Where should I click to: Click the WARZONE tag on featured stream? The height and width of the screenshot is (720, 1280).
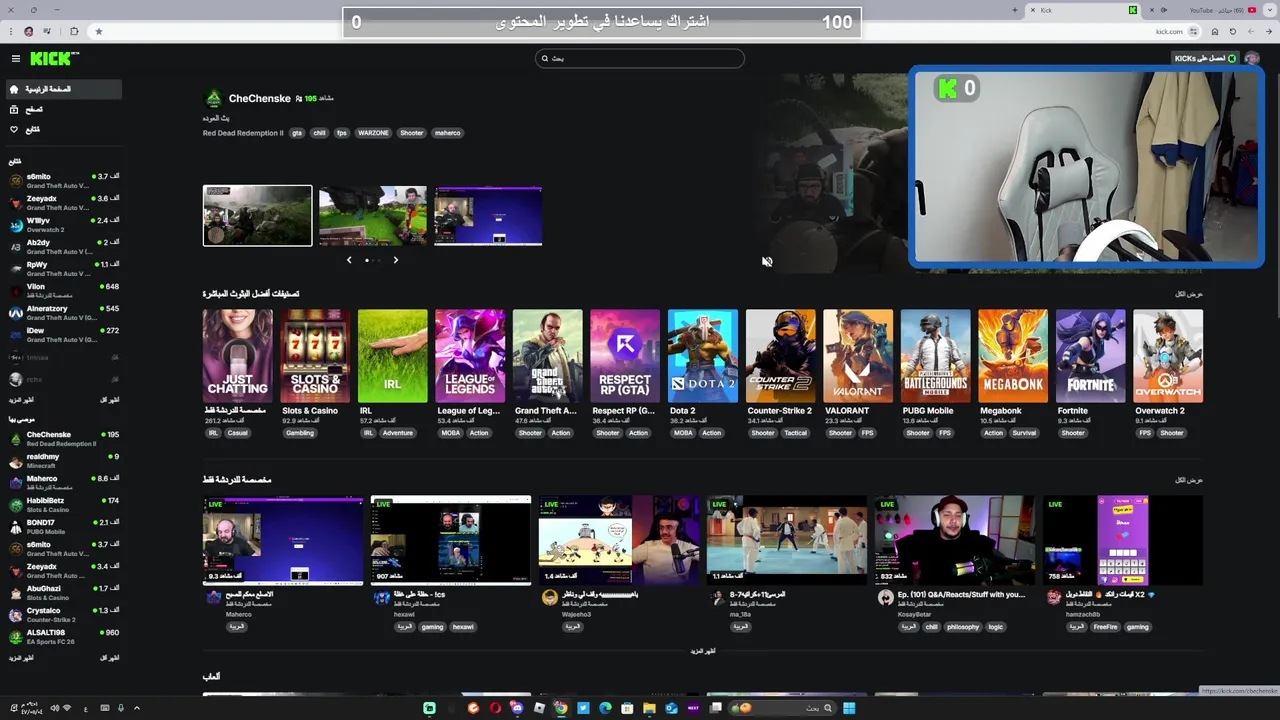coord(373,133)
